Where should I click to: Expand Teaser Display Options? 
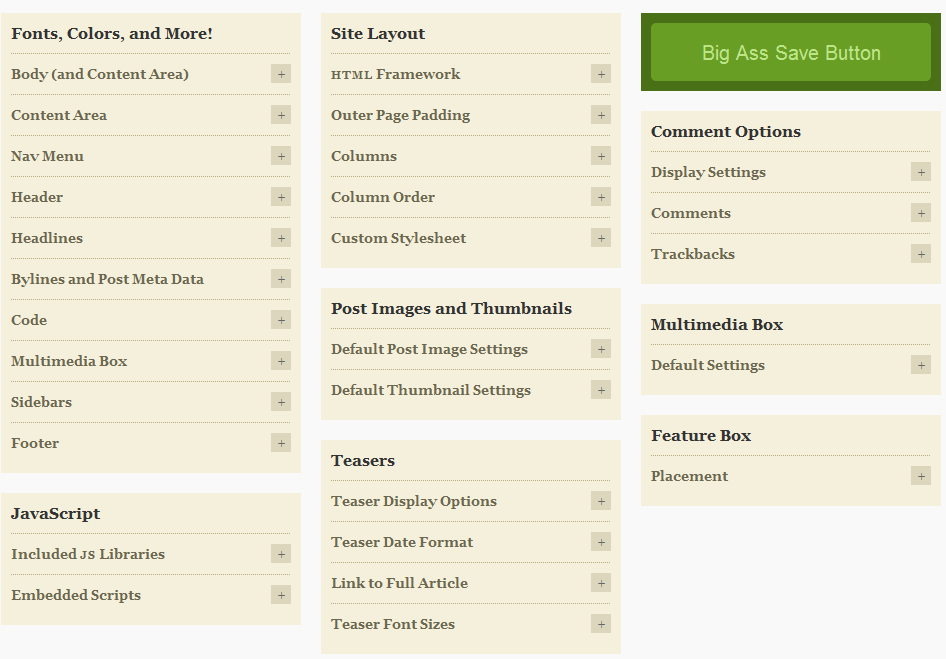tap(471, 501)
